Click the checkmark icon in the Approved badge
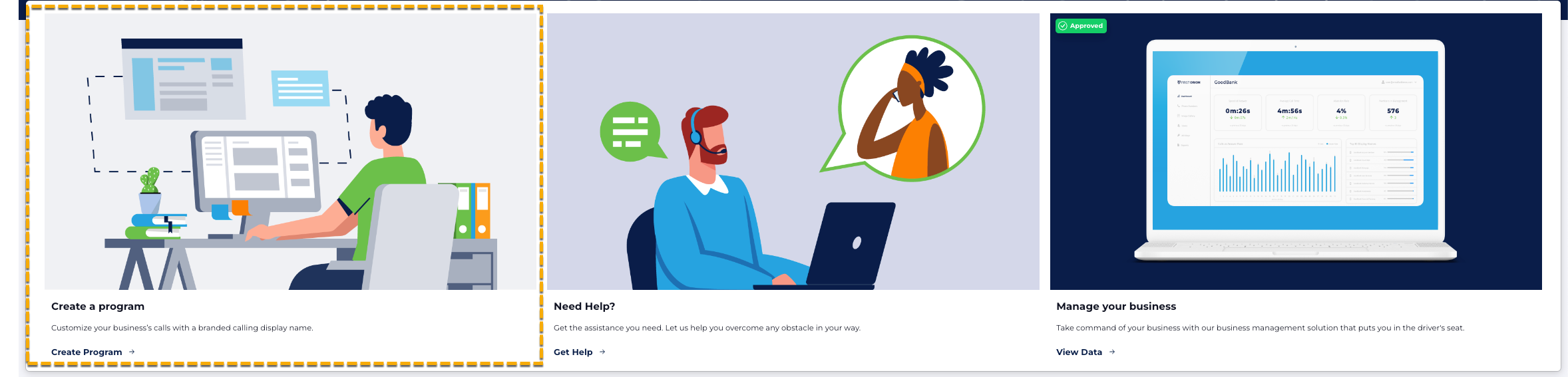This screenshot has height=377, width=1568. click(x=1063, y=26)
